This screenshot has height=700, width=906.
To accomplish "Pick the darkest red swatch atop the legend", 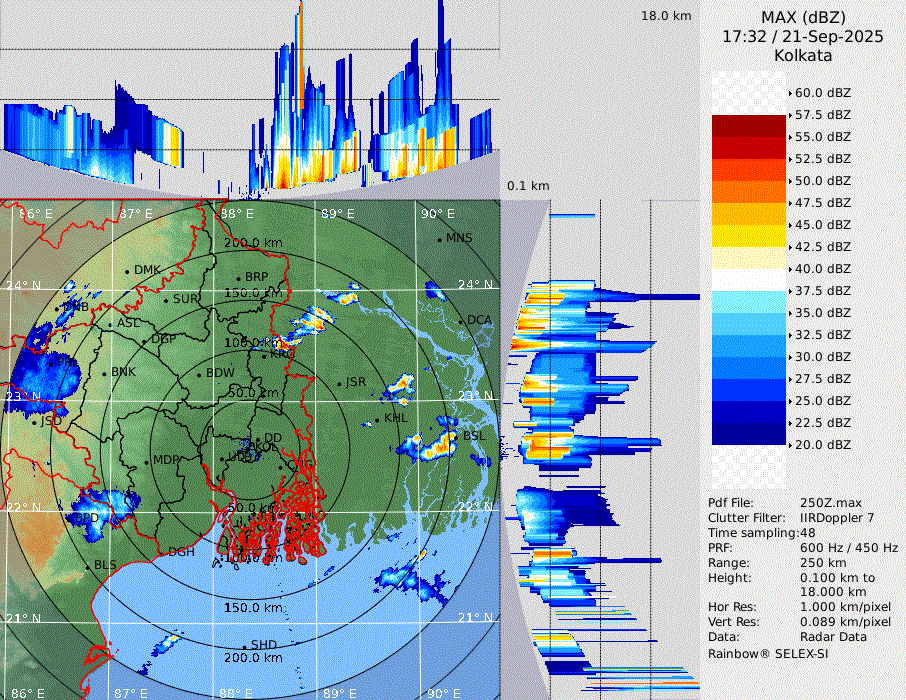I will click(749, 126).
